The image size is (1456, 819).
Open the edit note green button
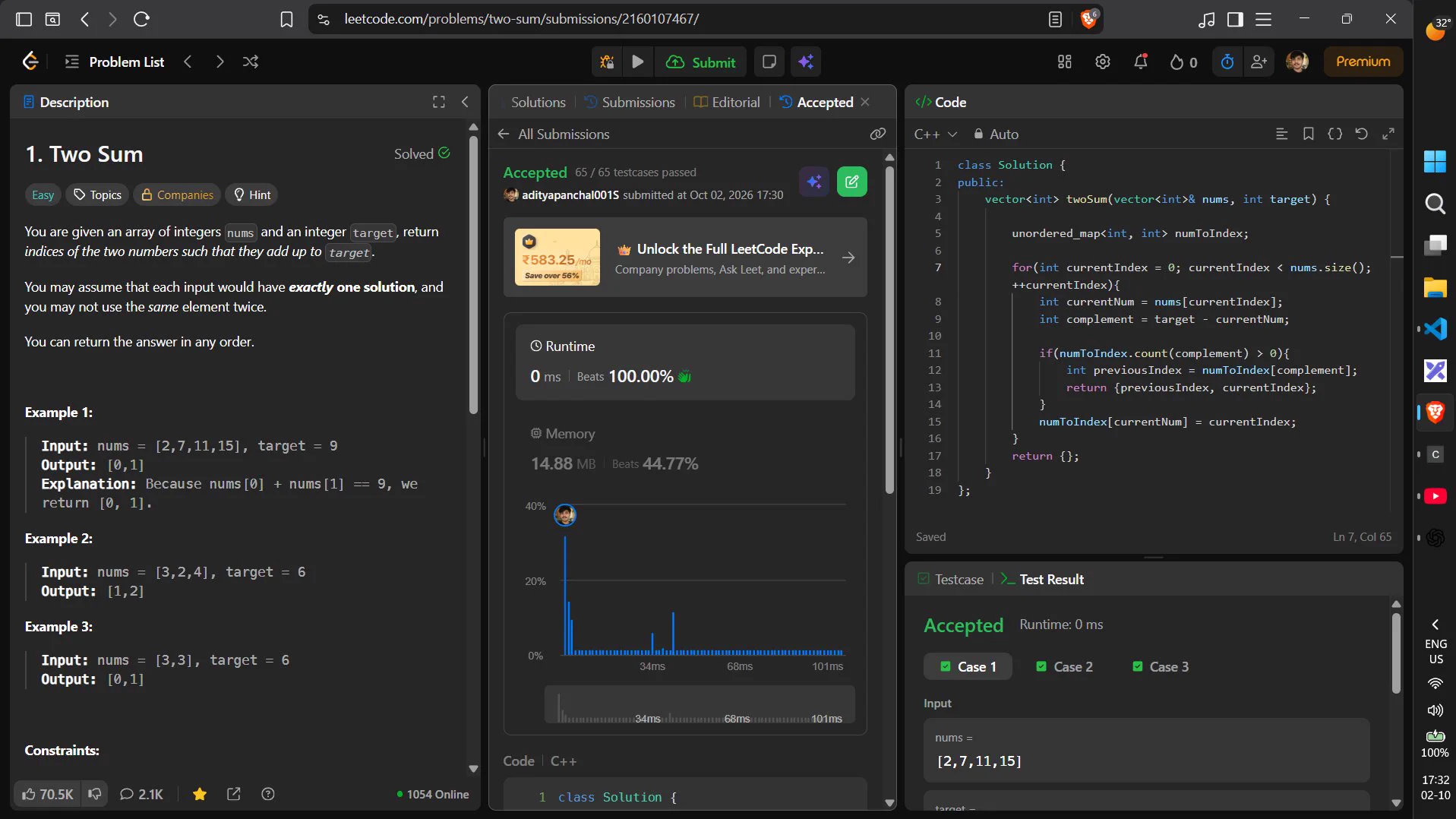(852, 182)
